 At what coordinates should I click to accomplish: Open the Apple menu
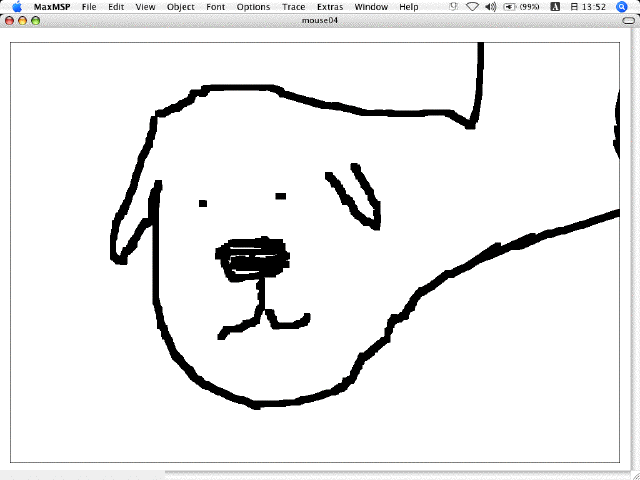(x=17, y=7)
